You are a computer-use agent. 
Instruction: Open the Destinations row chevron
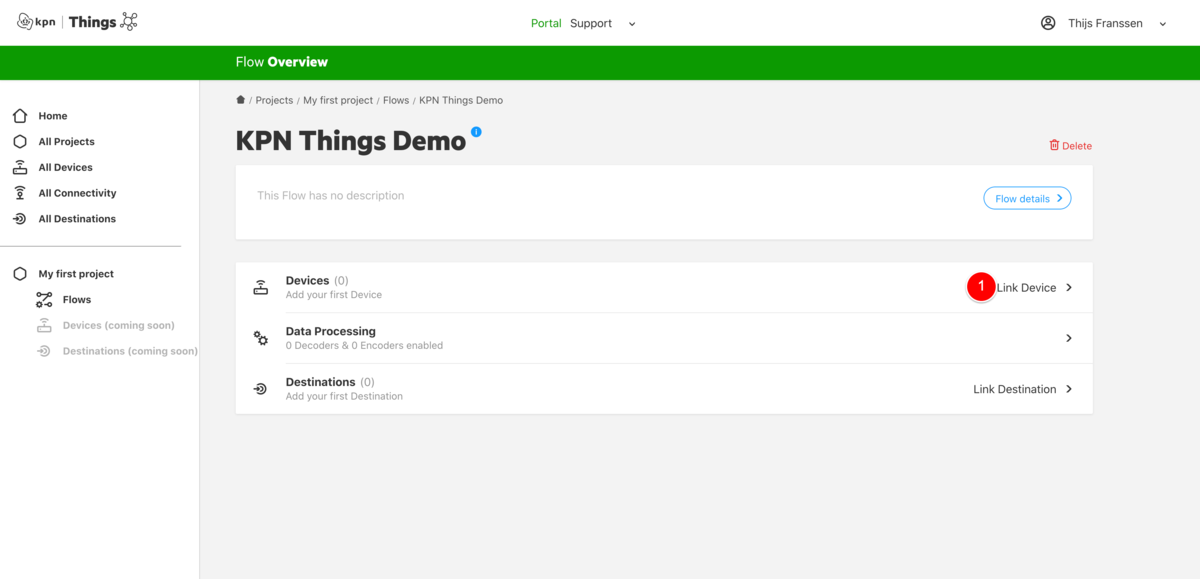1069,389
